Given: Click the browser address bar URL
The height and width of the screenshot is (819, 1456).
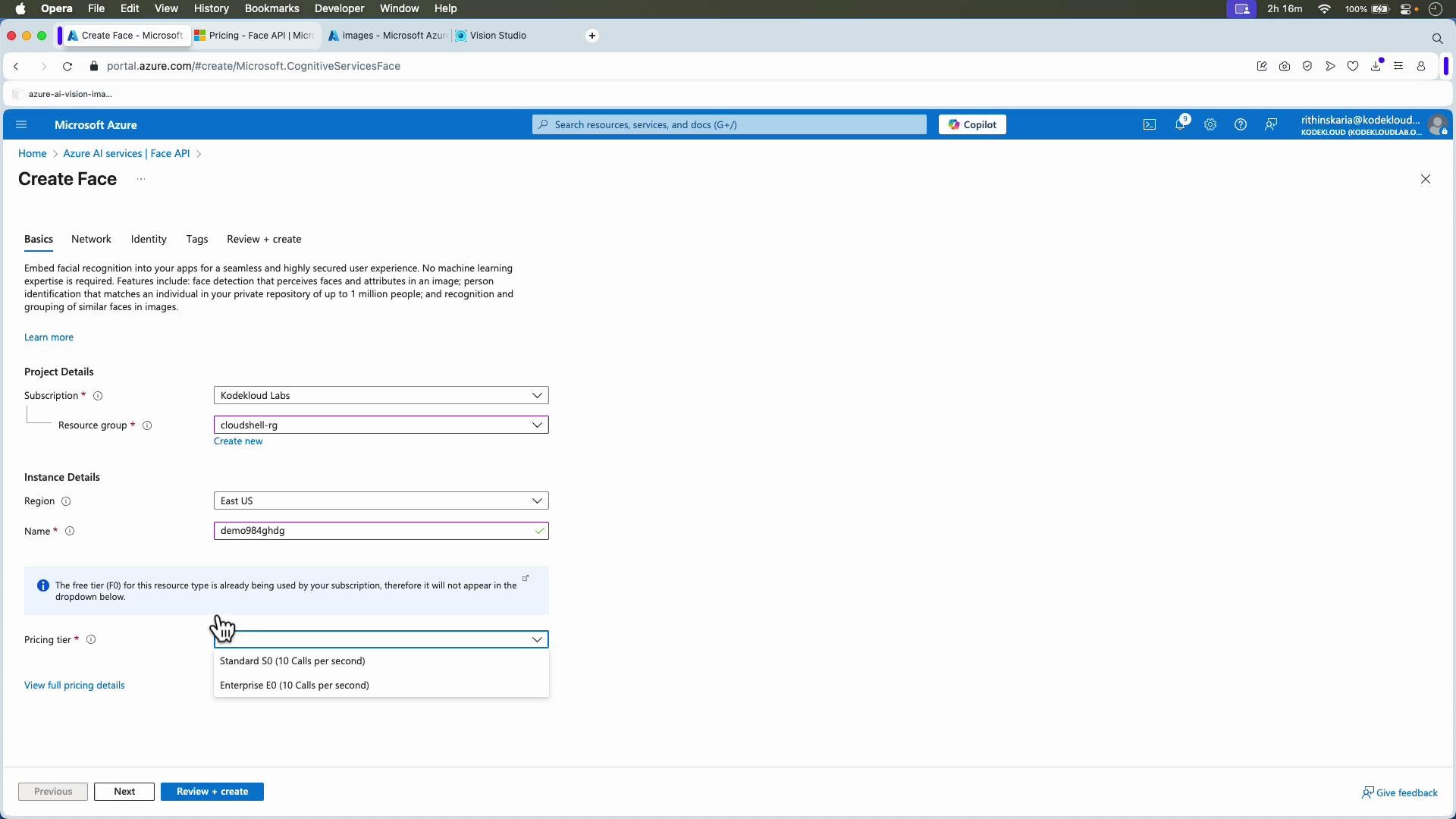Looking at the screenshot, I should tap(253, 67).
